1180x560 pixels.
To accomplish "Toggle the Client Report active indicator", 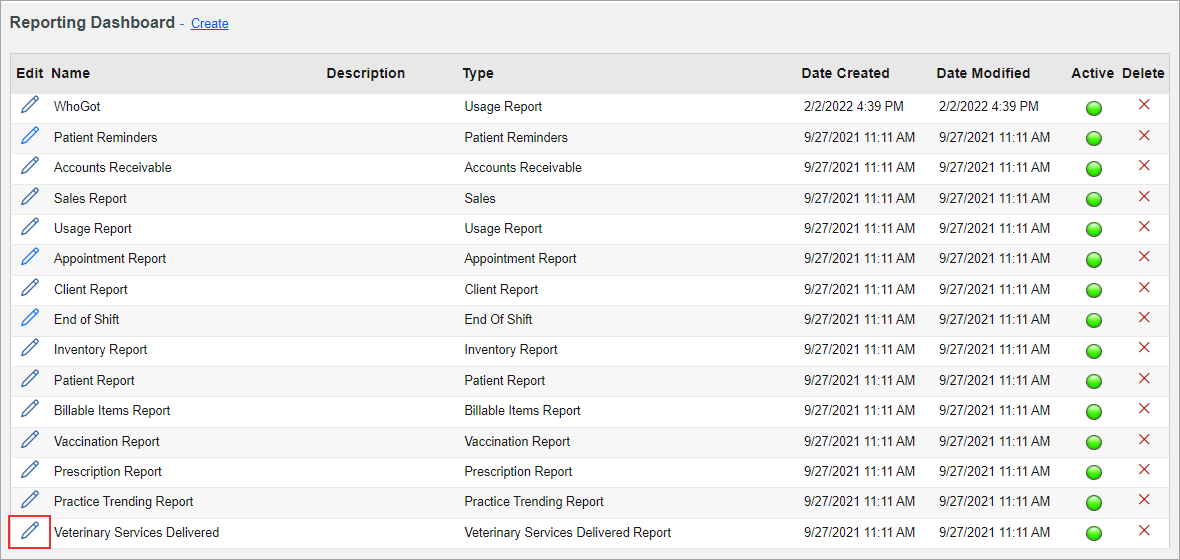I will 1094,291.
